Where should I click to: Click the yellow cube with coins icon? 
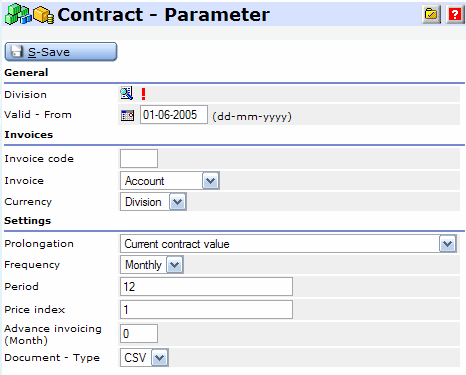(44, 15)
